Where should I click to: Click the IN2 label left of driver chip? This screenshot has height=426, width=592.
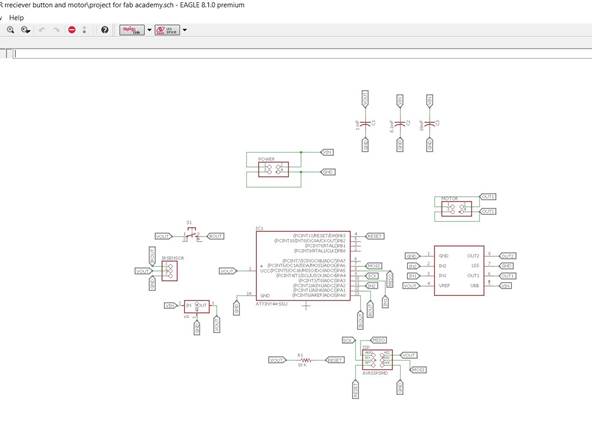pyautogui.click(x=413, y=266)
